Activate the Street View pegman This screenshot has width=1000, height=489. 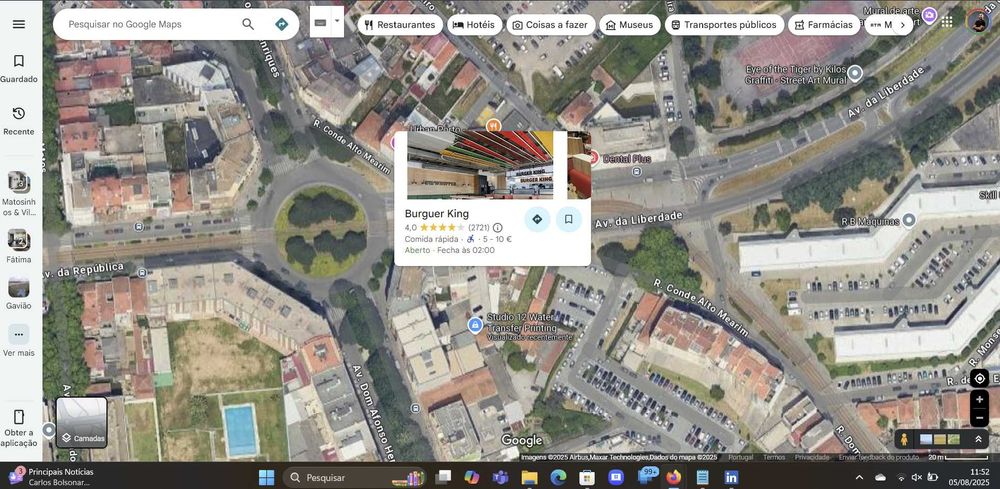(x=903, y=439)
